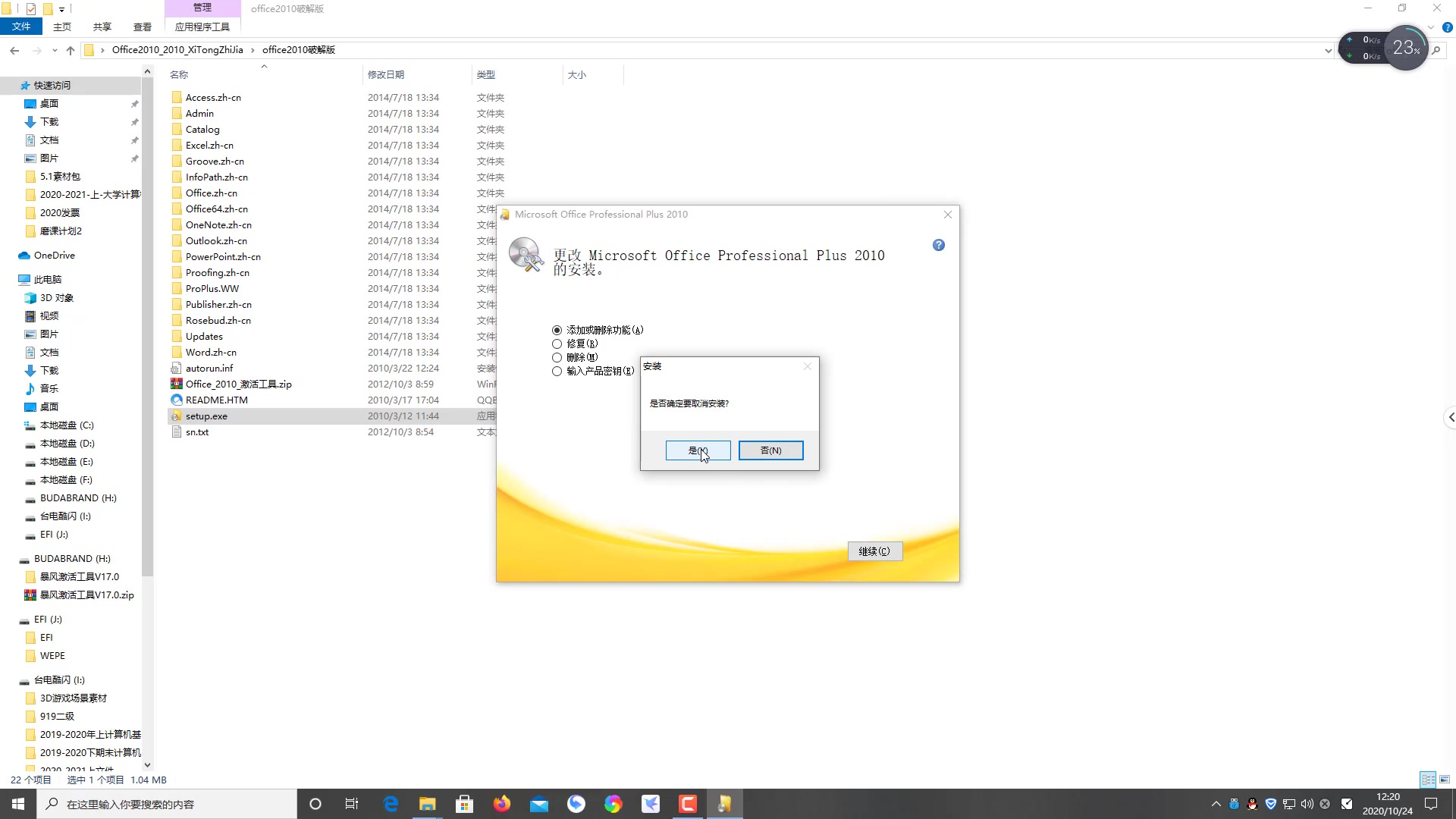The width and height of the screenshot is (1456, 819).
Task: Open the Office setup help icon
Action: 939,245
